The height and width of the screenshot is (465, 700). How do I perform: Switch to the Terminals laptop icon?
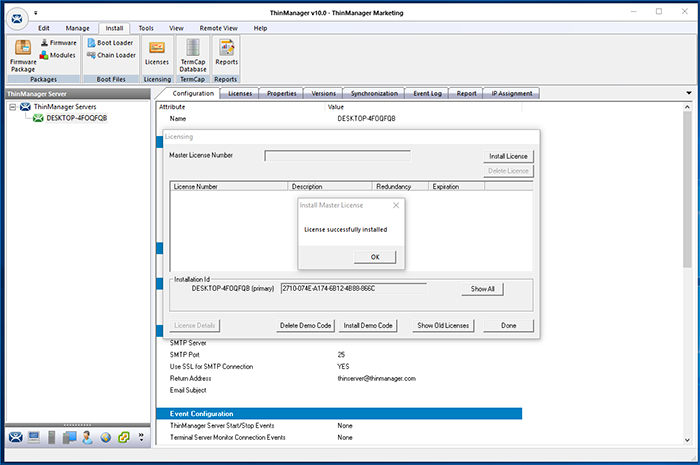[x=34, y=437]
